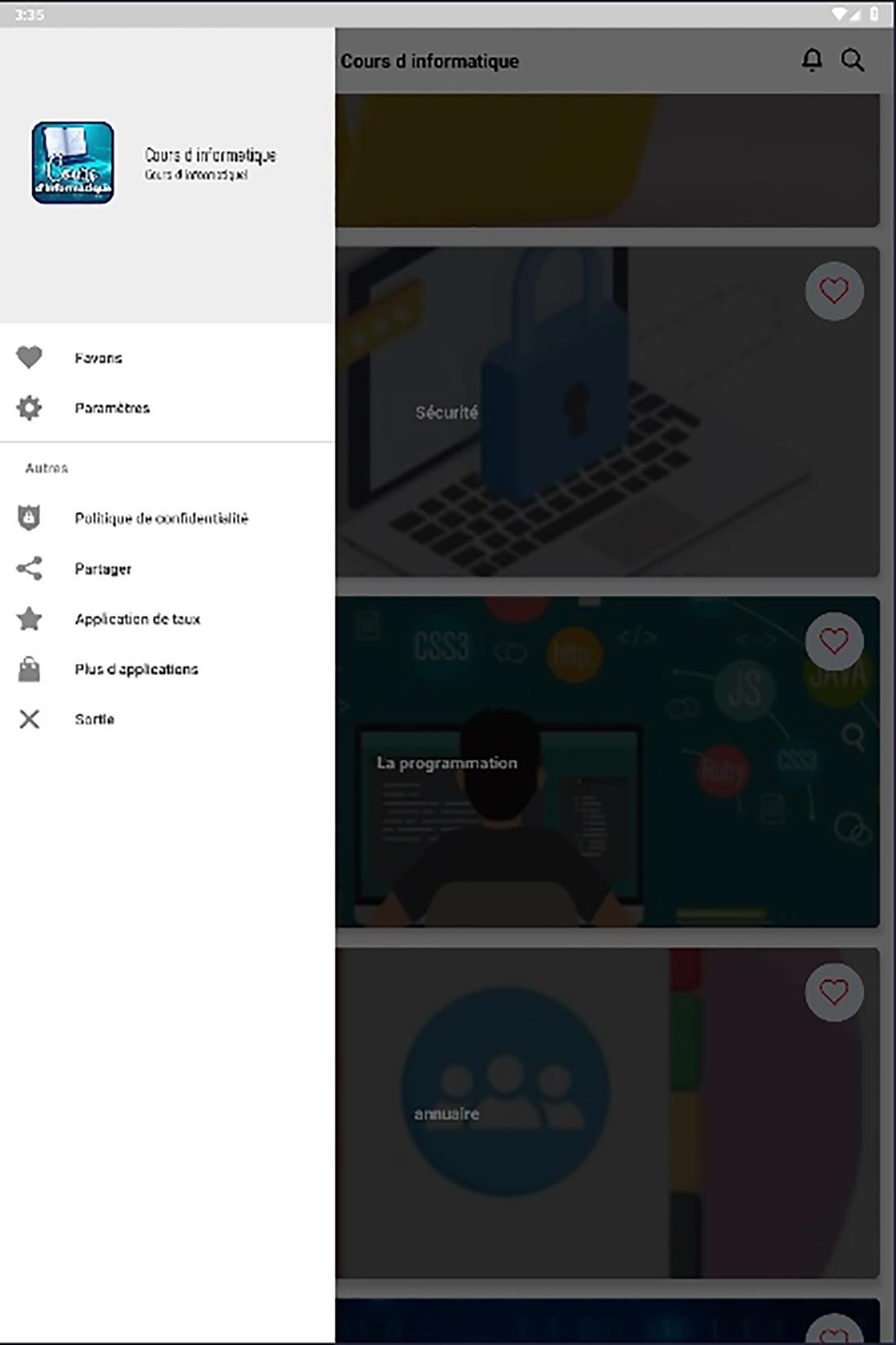Tap the status bar clock
The width and height of the screenshot is (896, 1345).
click(x=29, y=15)
